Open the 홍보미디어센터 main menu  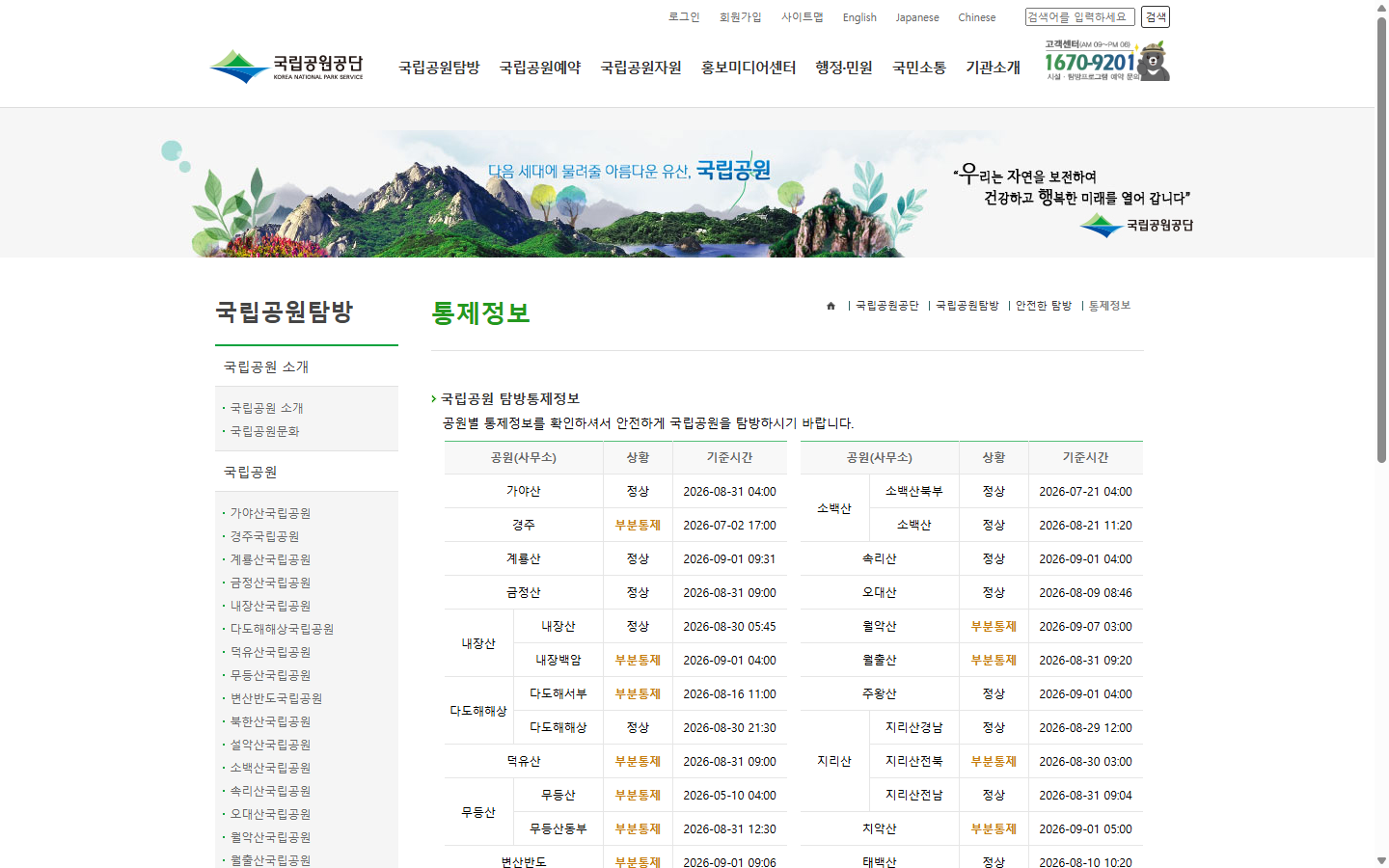(x=749, y=68)
